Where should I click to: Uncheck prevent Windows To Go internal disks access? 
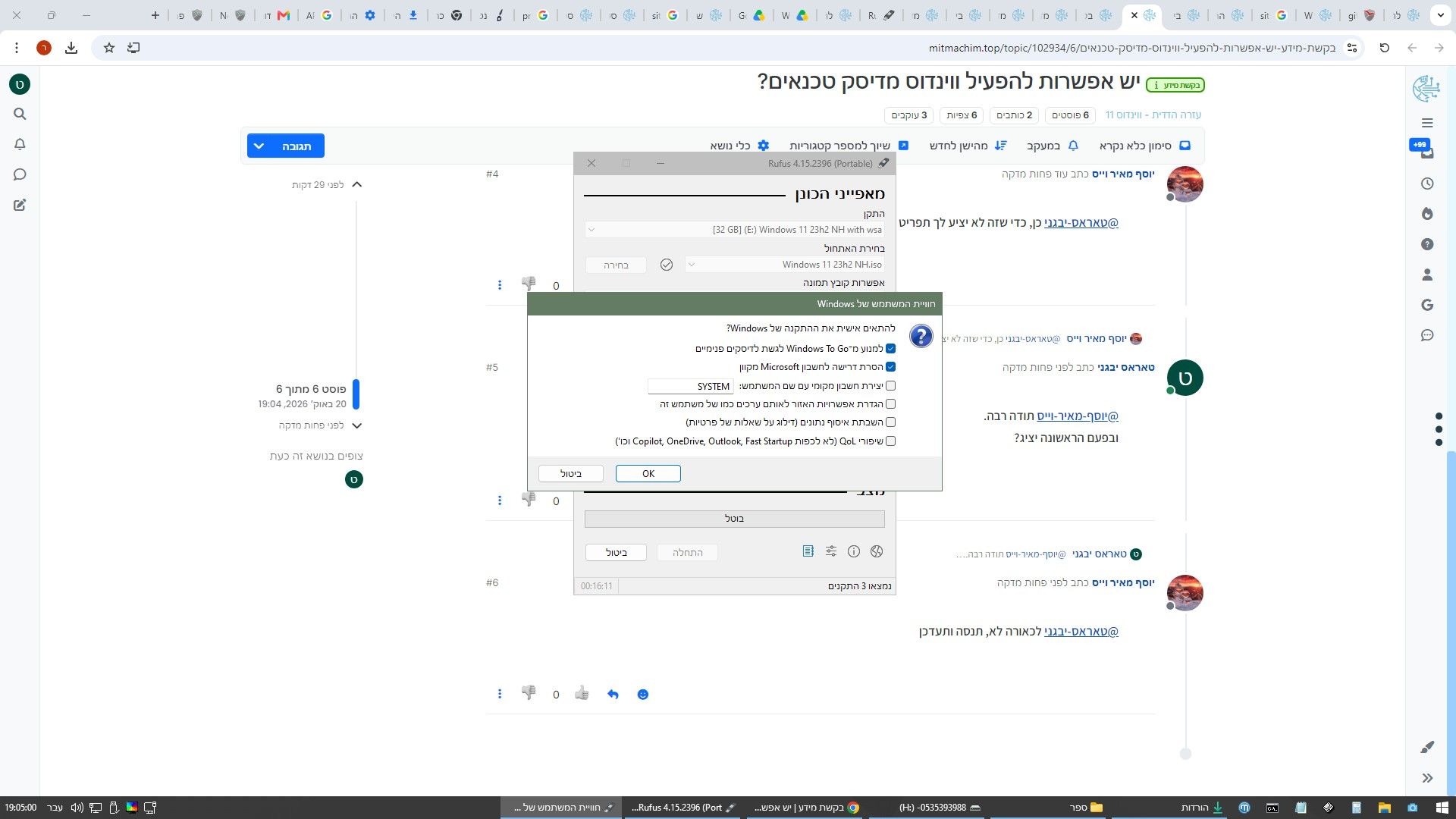point(891,349)
